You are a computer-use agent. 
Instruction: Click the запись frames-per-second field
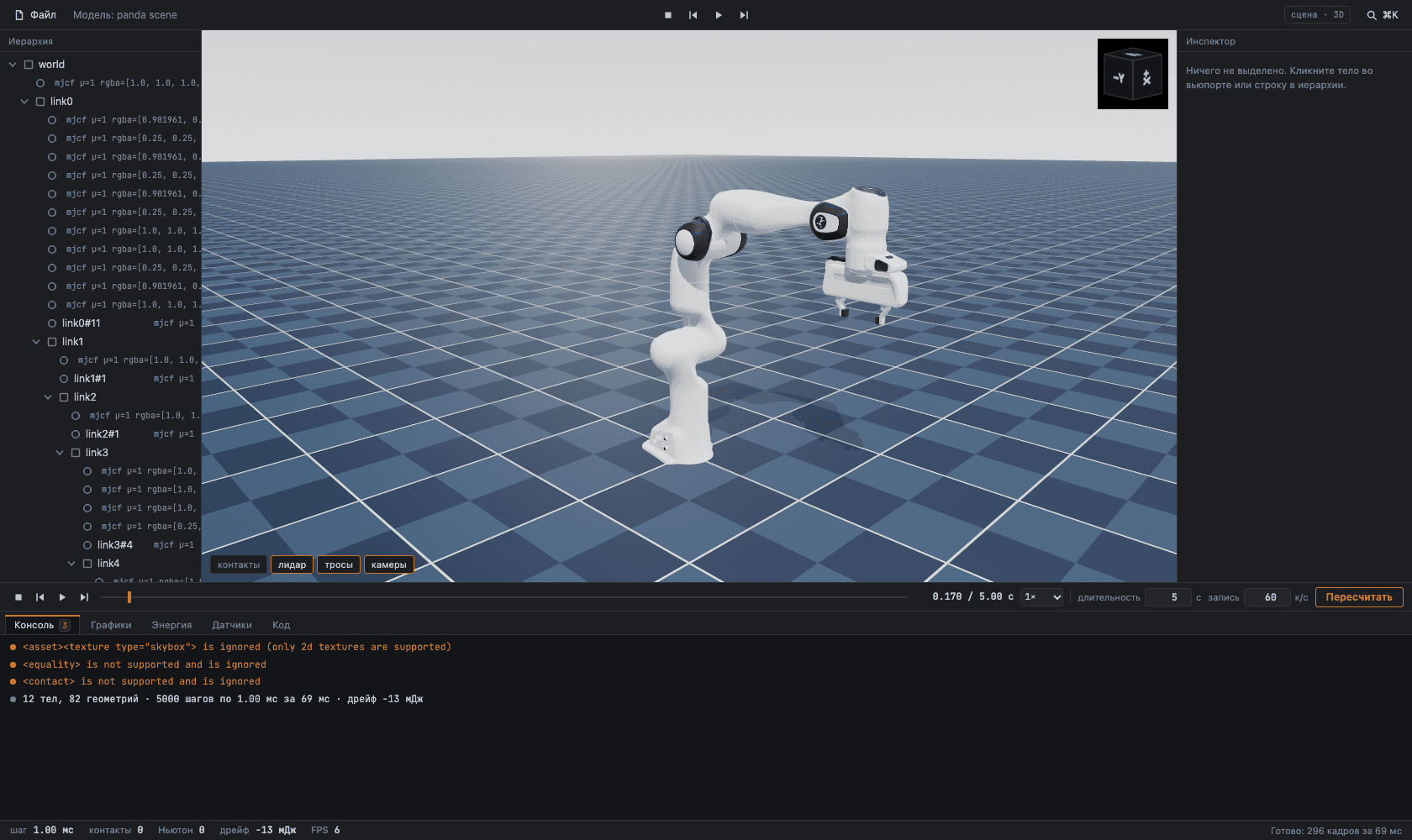[1267, 597]
